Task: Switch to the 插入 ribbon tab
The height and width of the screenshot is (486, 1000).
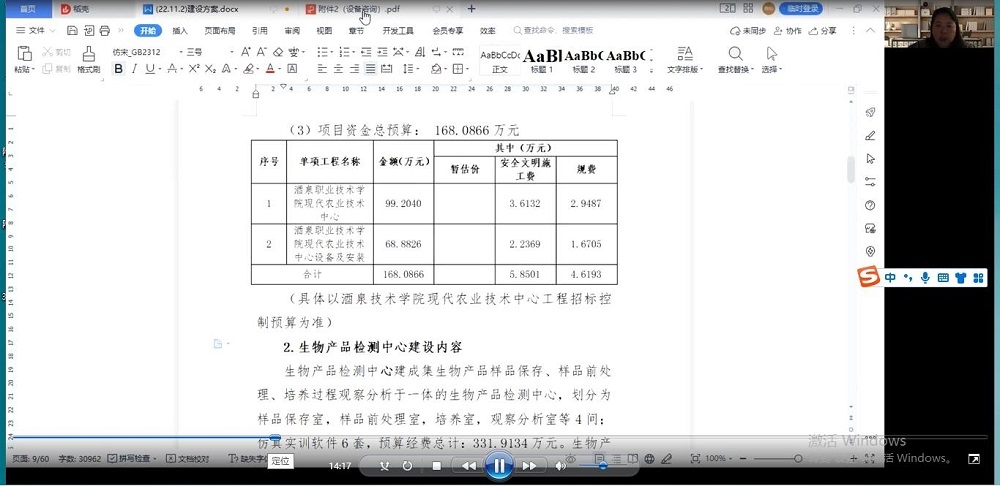Action: pyautogui.click(x=180, y=31)
